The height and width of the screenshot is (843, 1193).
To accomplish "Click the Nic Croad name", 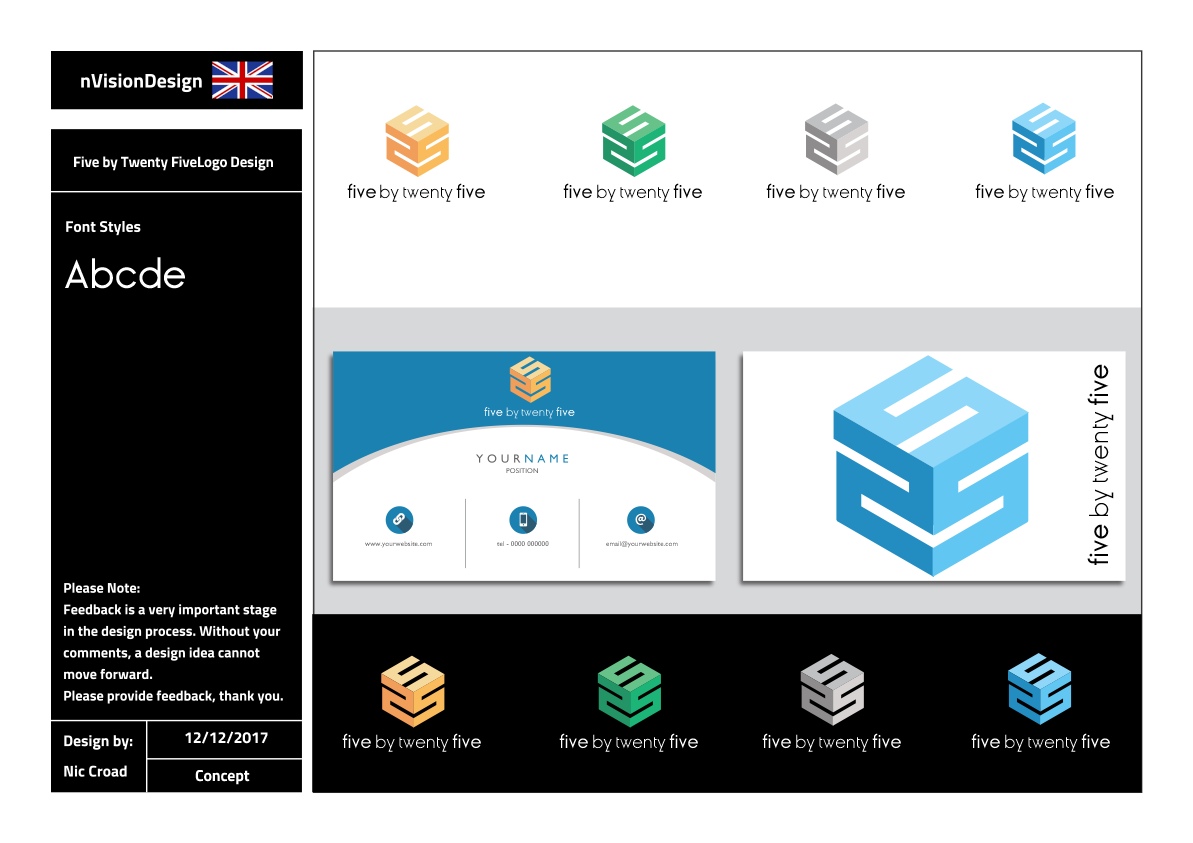I will (x=95, y=771).
